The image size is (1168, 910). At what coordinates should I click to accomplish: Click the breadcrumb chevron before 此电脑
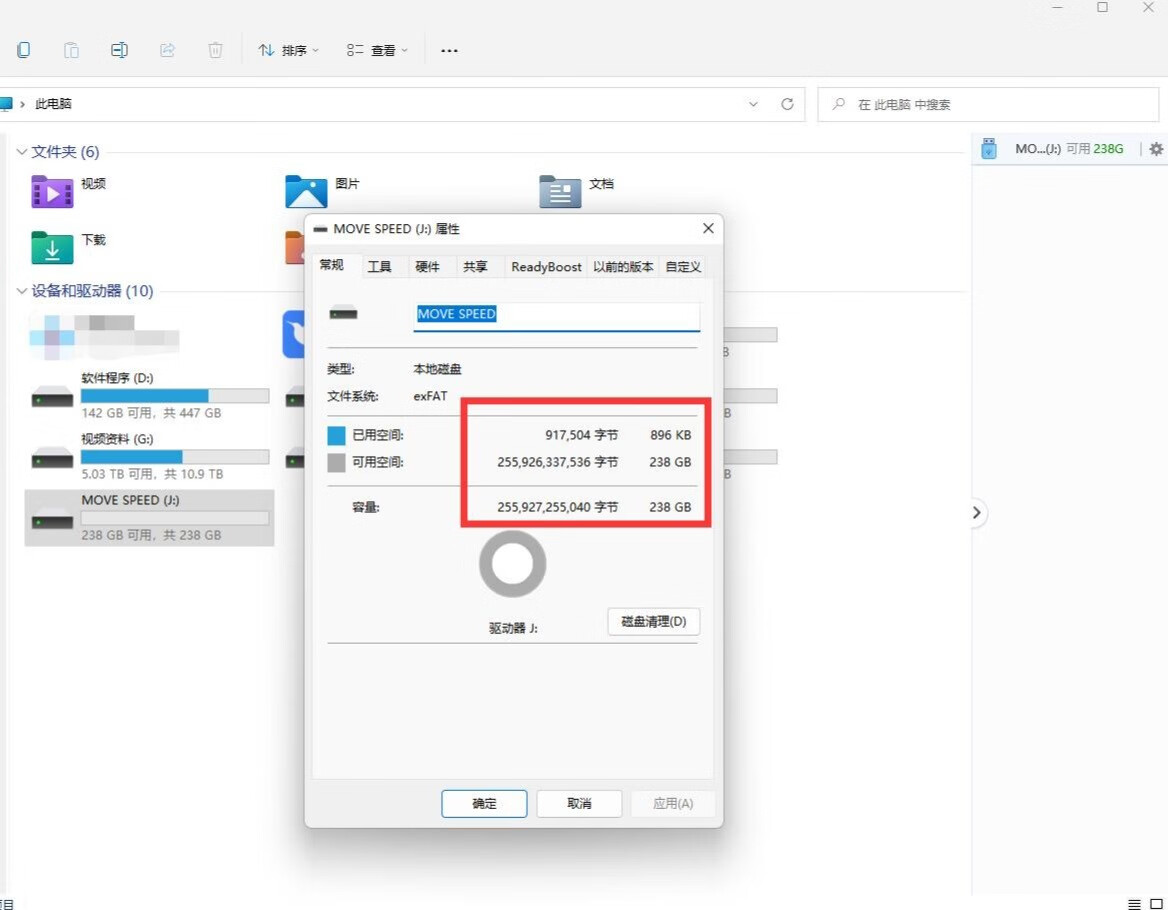pos(22,104)
